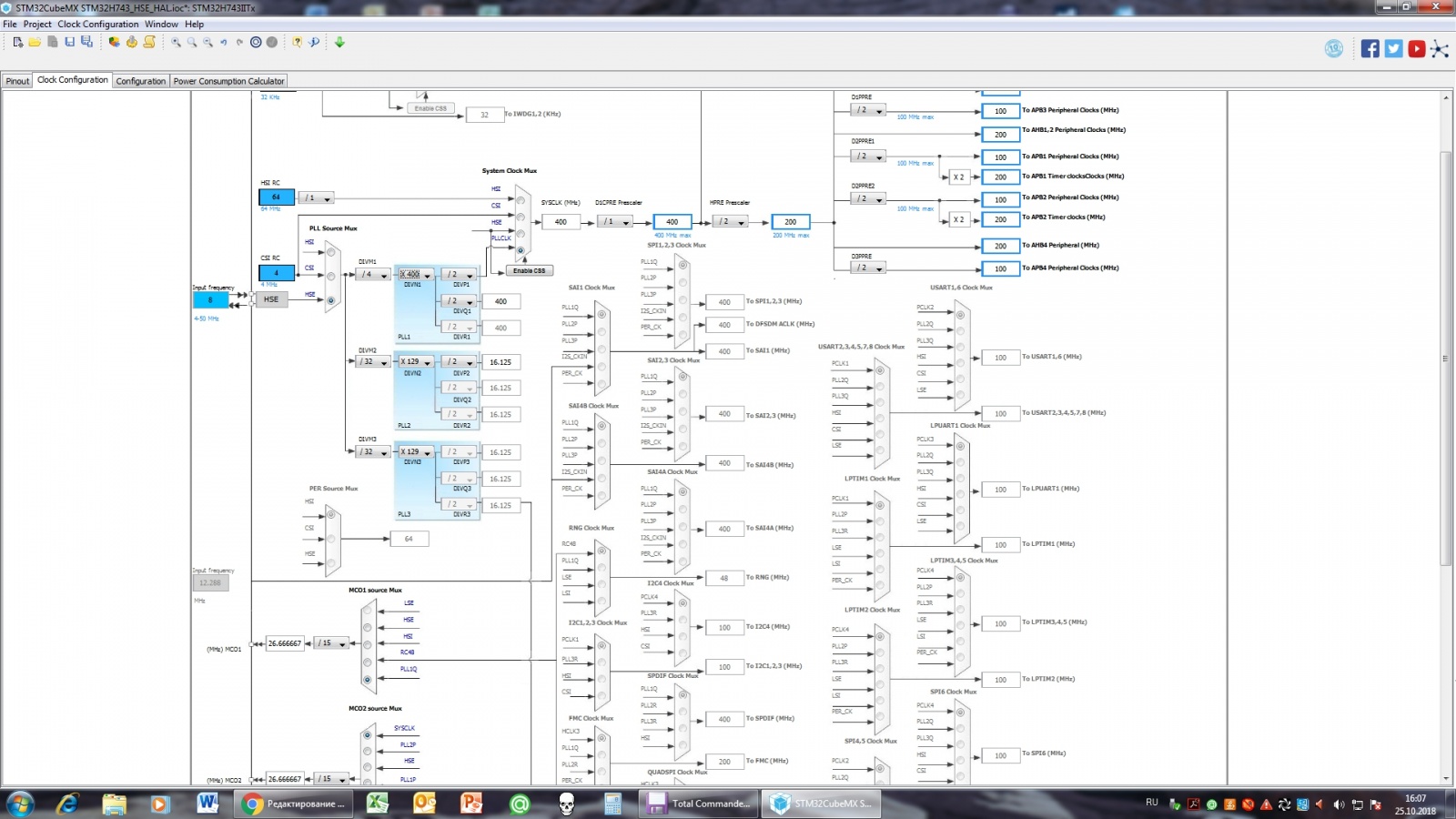
Task: Open the HPRE Prescaler /2 dropdown
Action: [x=731, y=221]
